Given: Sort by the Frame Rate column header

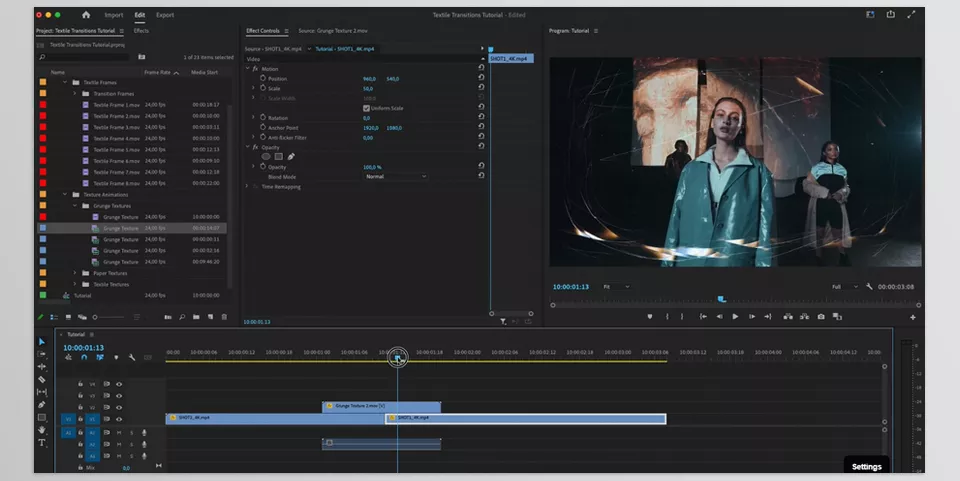Looking at the screenshot, I should 161,72.
